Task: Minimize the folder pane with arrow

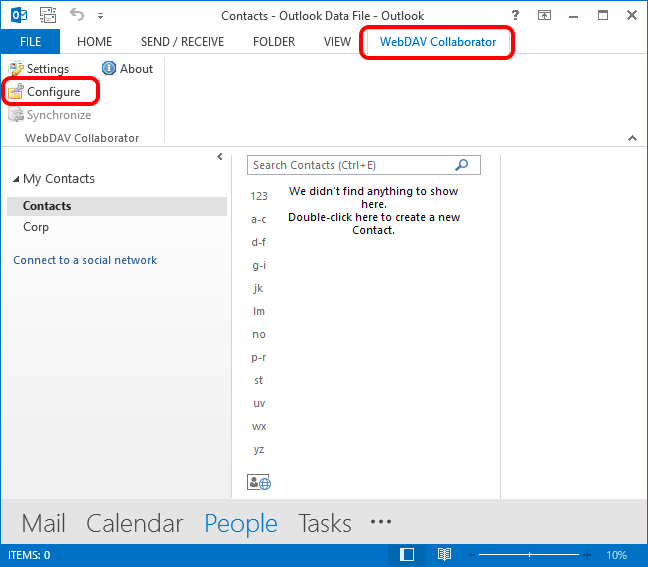Action: pyautogui.click(x=220, y=156)
